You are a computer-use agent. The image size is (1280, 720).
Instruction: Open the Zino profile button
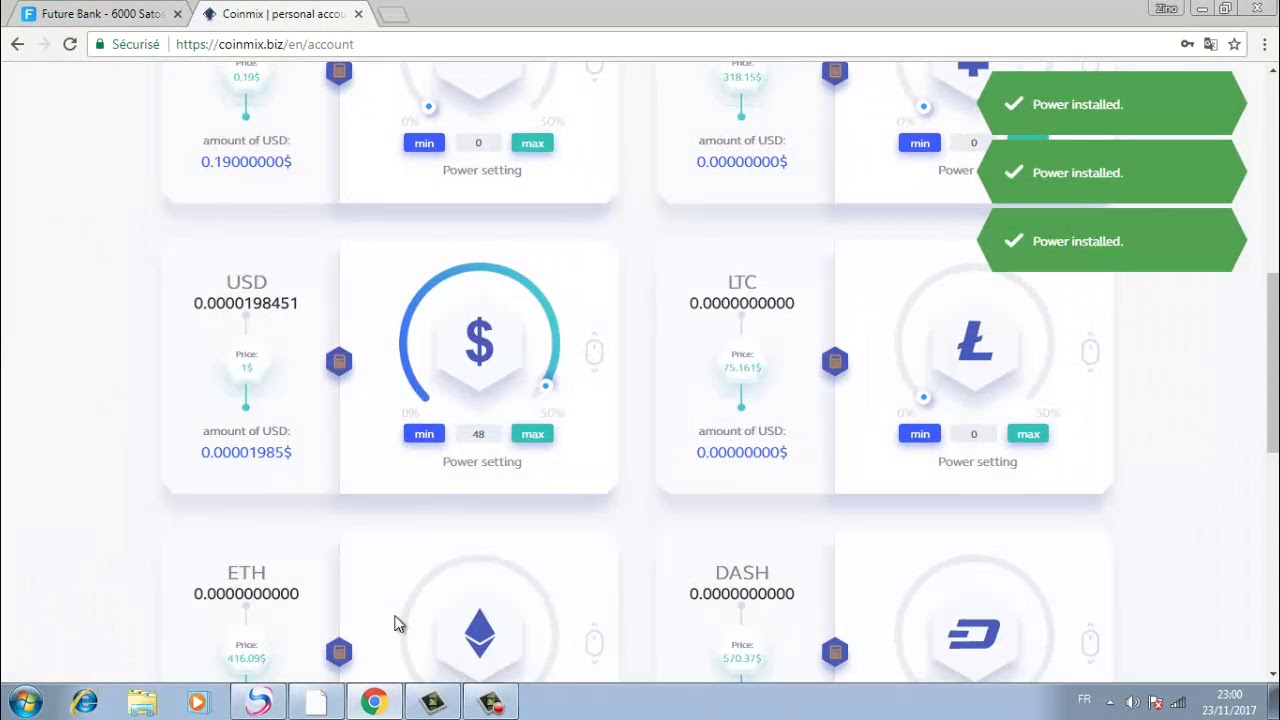pyautogui.click(x=1166, y=8)
